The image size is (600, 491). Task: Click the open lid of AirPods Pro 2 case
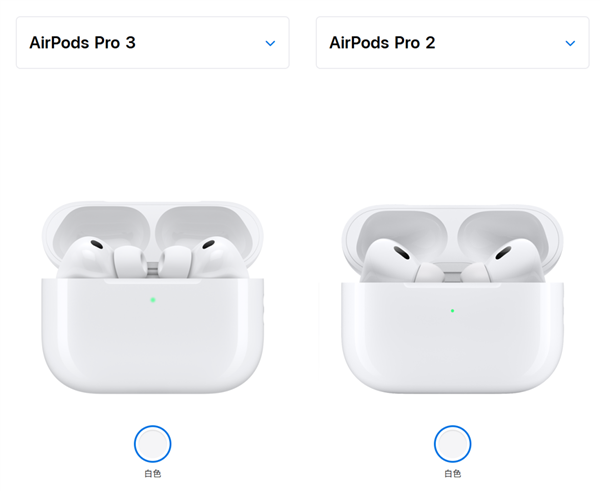[452, 224]
